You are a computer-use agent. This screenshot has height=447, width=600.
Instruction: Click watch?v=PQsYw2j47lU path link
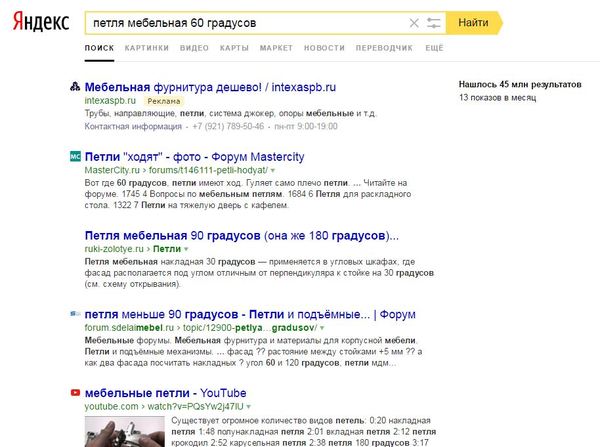click(x=195, y=407)
